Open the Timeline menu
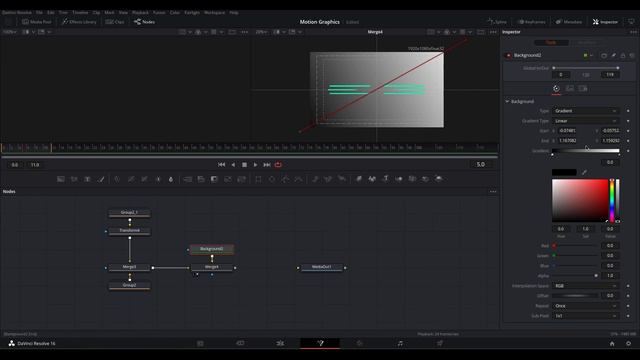Screen dimensions: 640x360 point(80,13)
